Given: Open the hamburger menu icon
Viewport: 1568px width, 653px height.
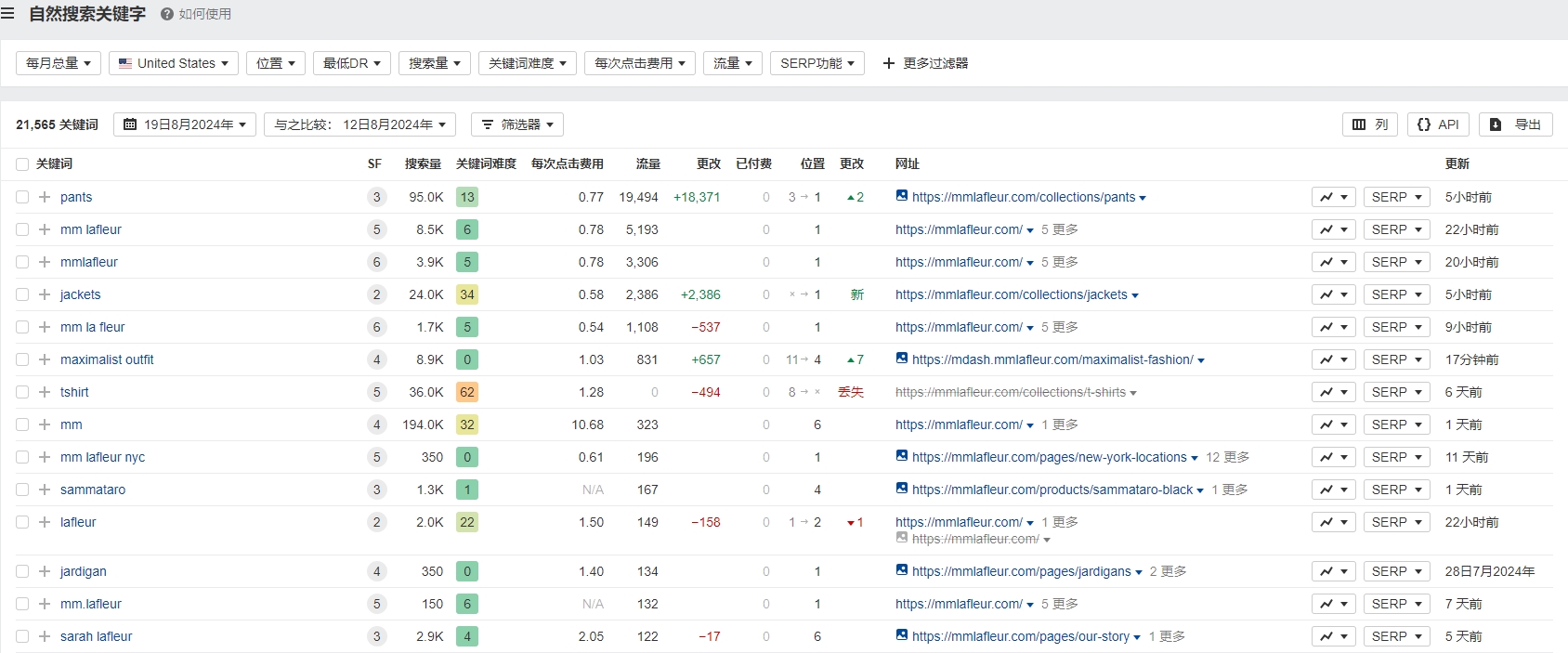Looking at the screenshot, I should [7, 14].
